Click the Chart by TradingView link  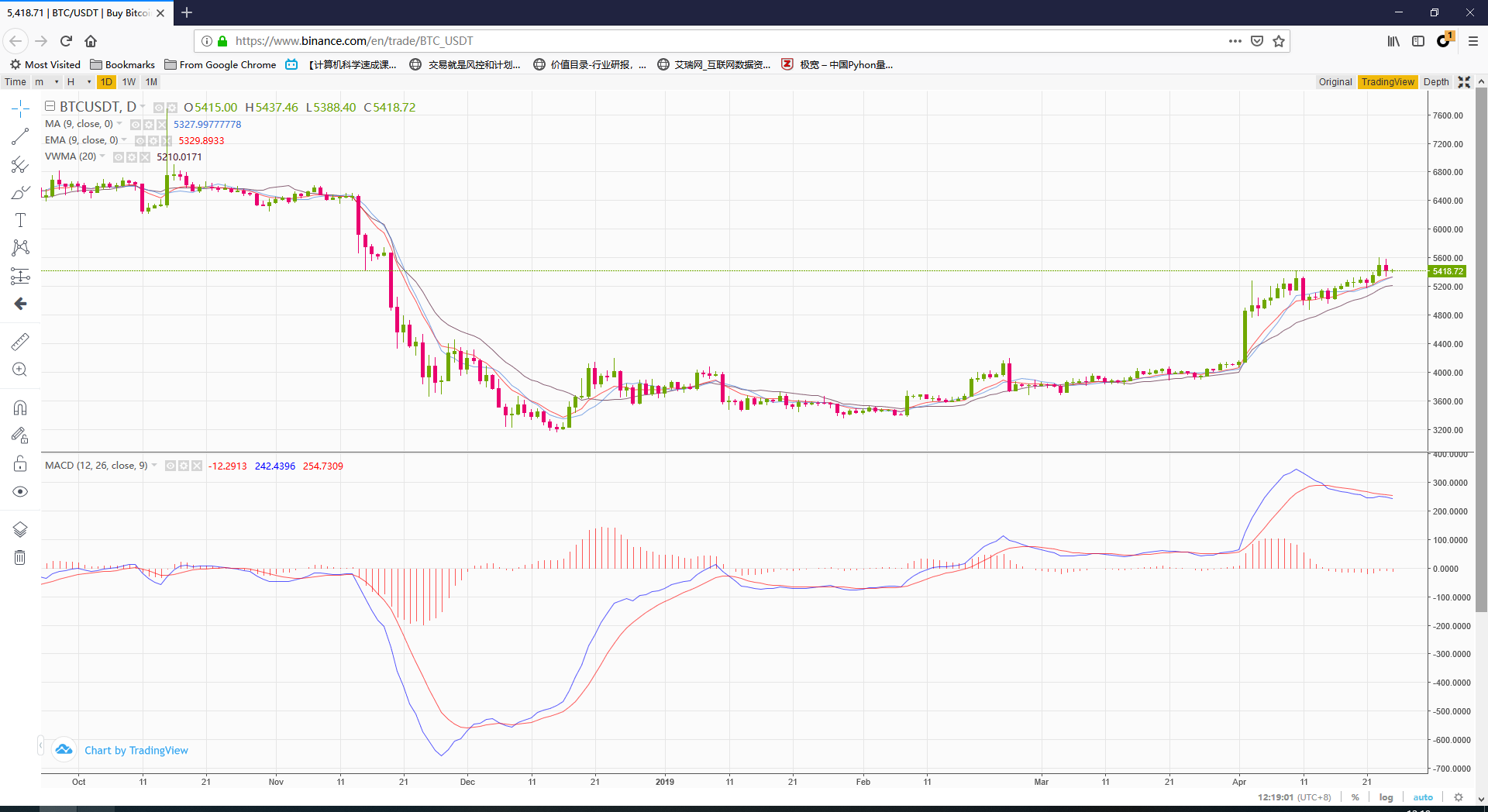[x=136, y=750]
